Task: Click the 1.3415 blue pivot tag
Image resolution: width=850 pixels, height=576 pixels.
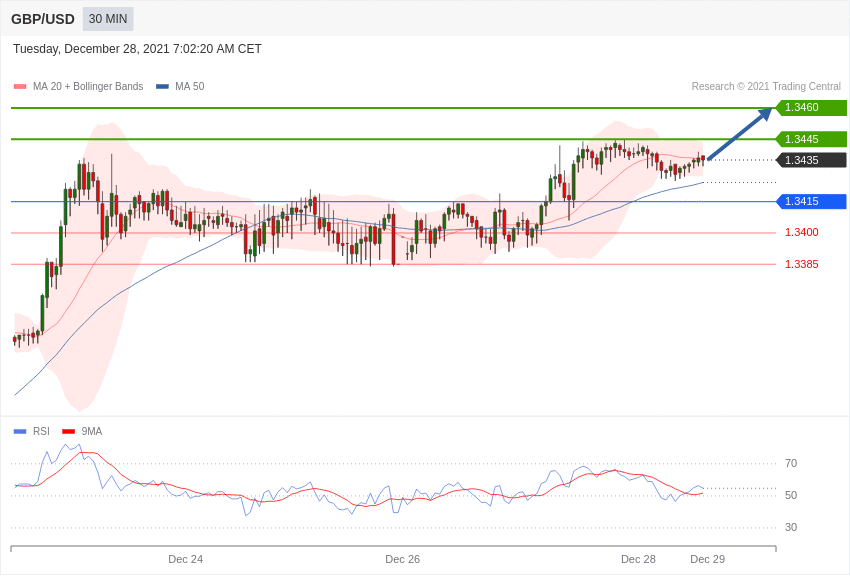Action: coord(811,202)
